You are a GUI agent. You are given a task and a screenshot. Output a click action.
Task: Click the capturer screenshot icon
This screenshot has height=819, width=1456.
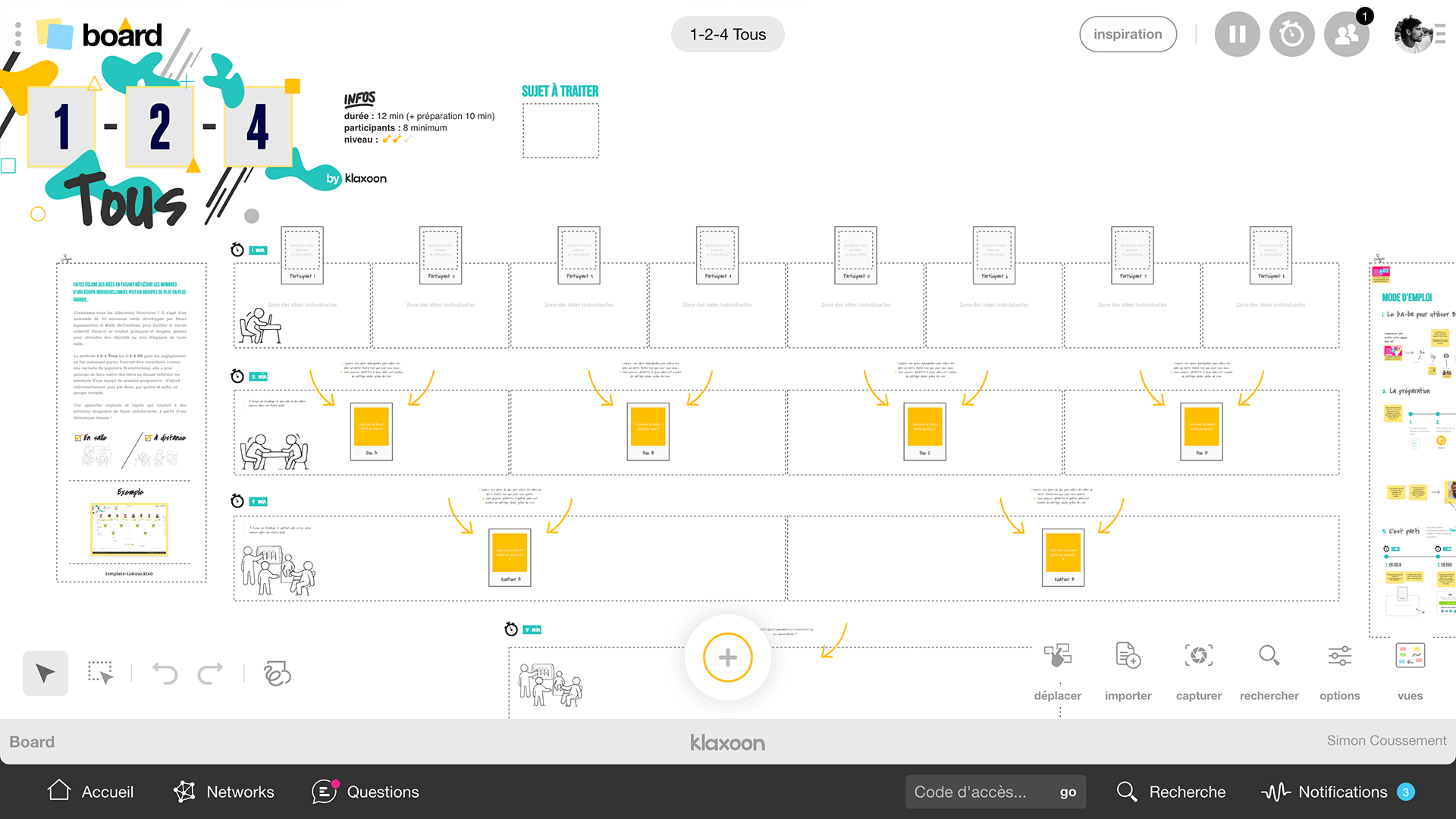[x=1198, y=657]
